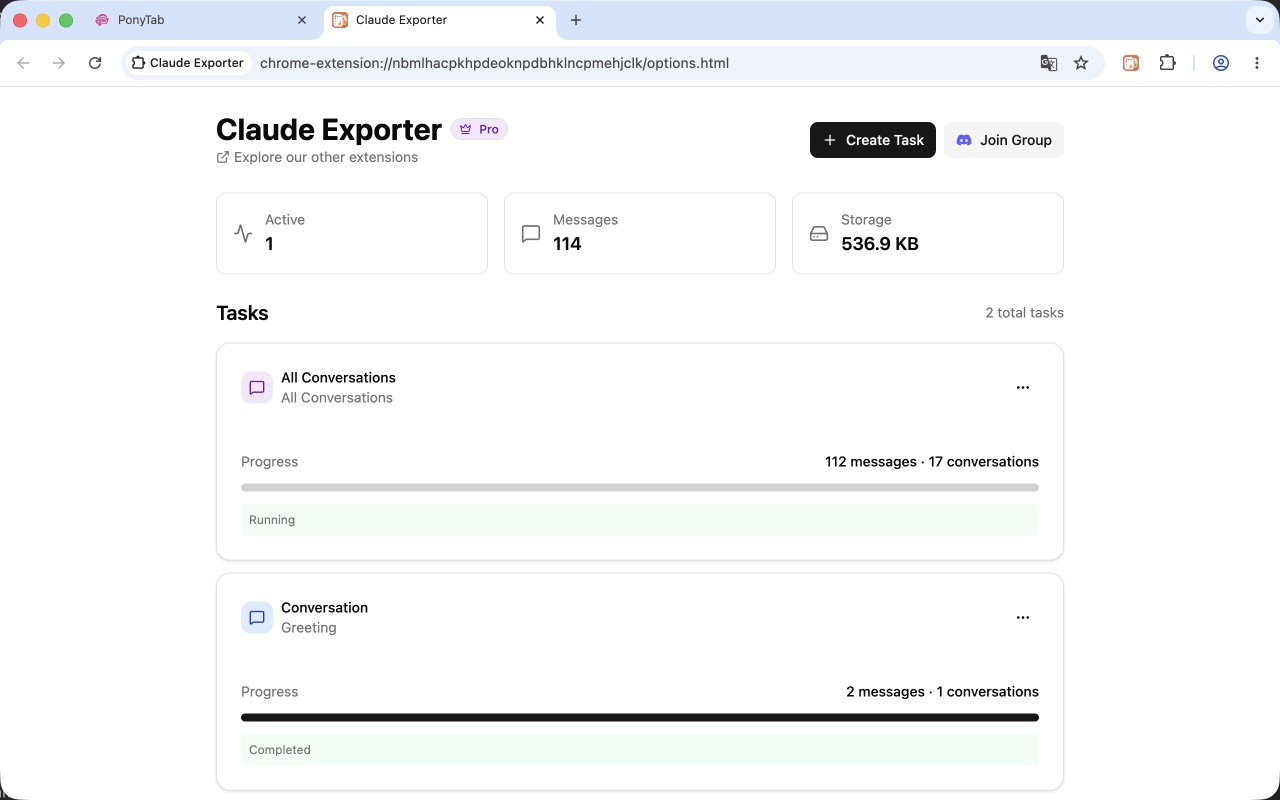Bookmark this page with the star icon
This screenshot has width=1280, height=800.
1081,63
